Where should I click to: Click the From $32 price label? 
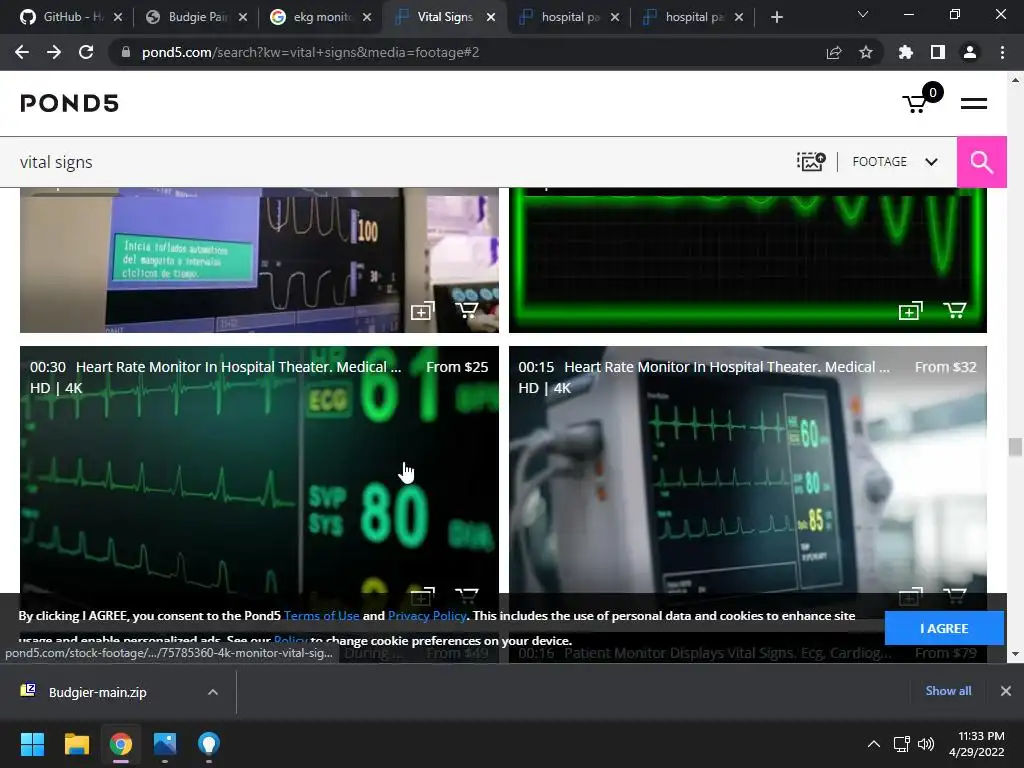tap(946, 367)
